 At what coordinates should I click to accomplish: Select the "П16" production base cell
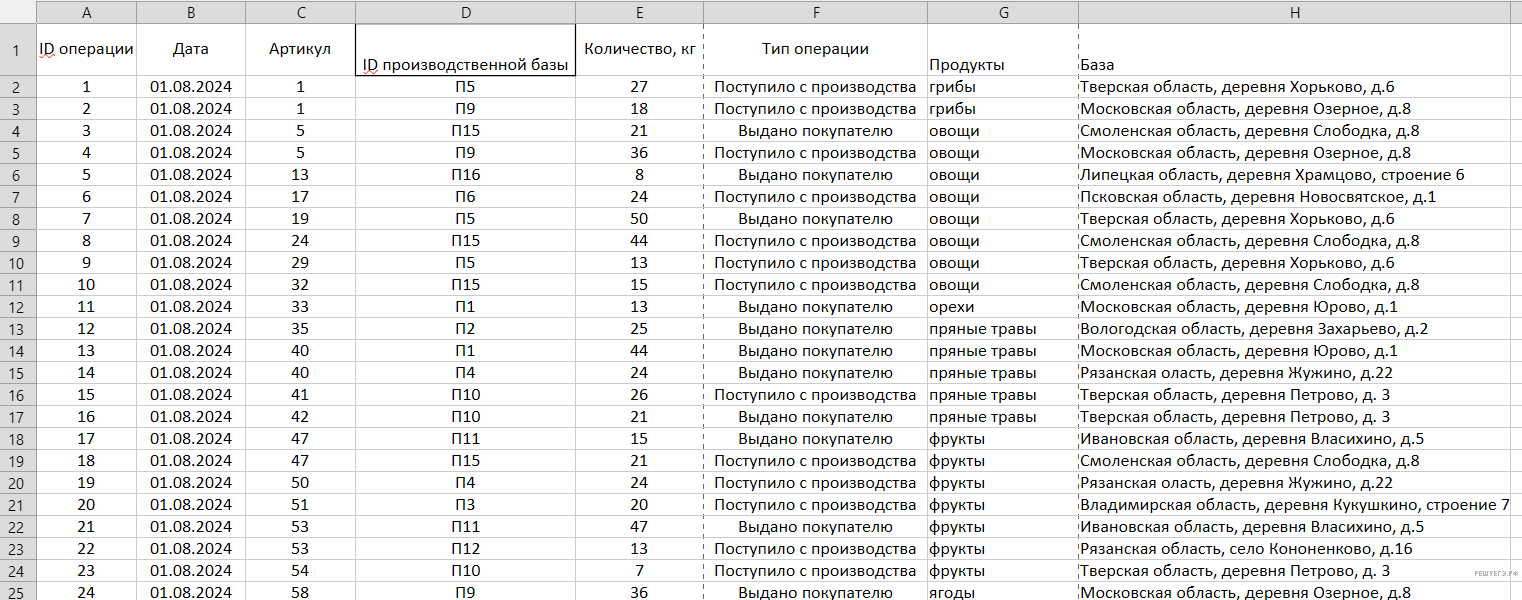[465, 175]
